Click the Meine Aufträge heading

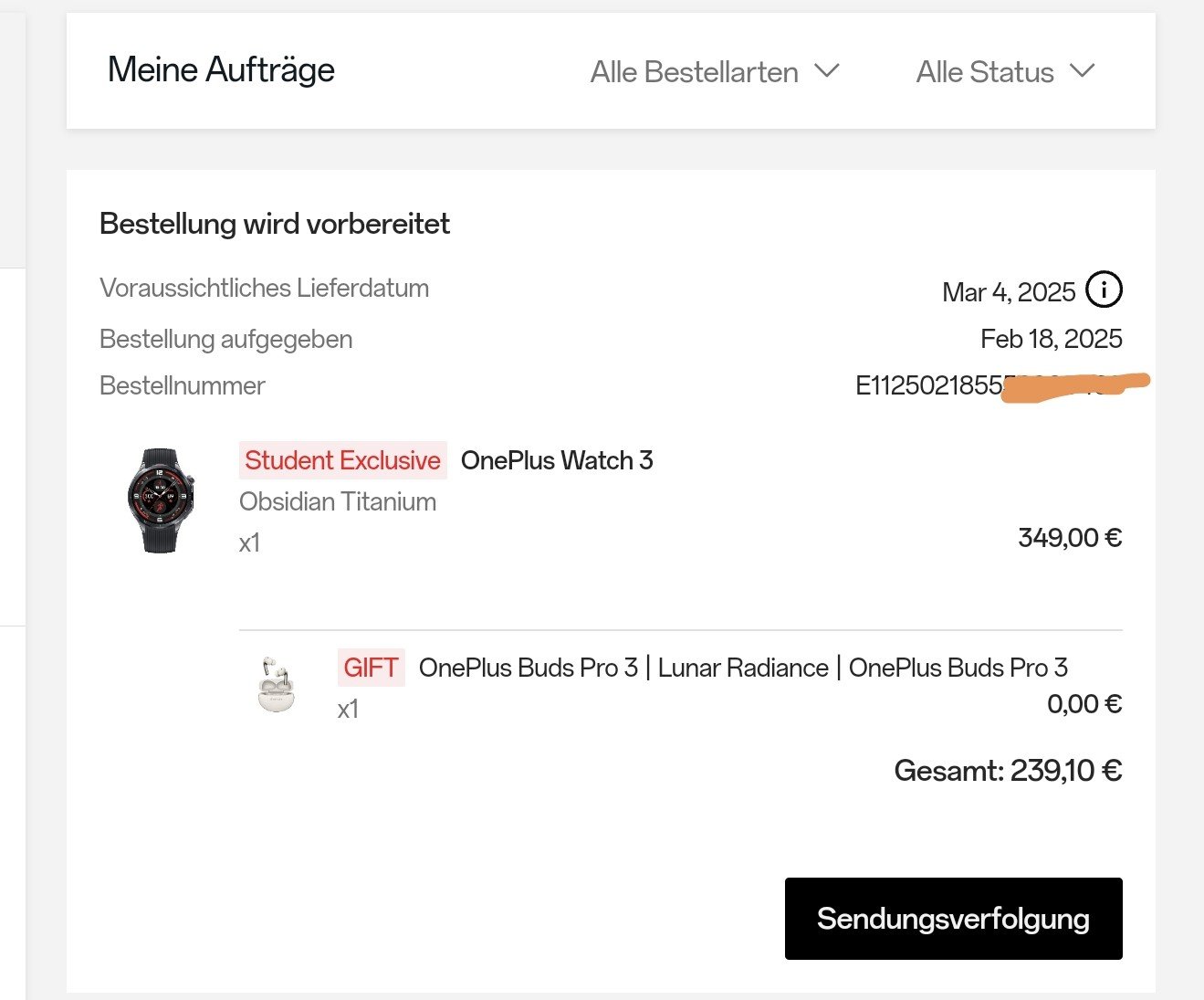(221, 69)
